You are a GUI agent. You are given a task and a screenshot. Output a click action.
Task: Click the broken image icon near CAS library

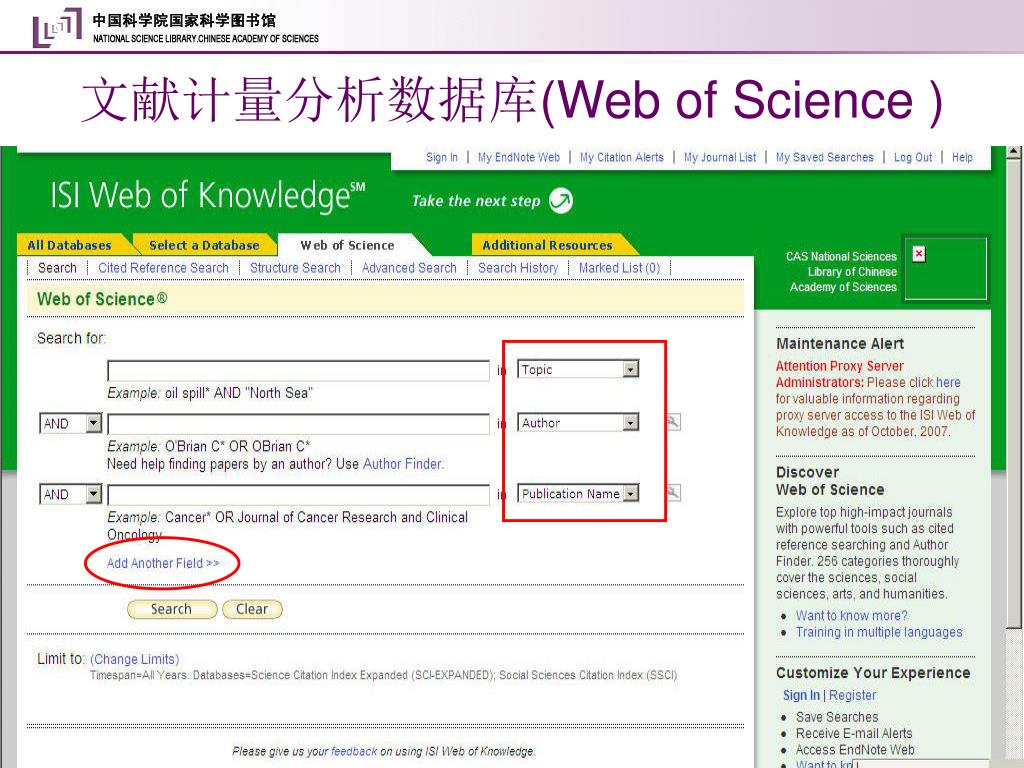pos(919,253)
